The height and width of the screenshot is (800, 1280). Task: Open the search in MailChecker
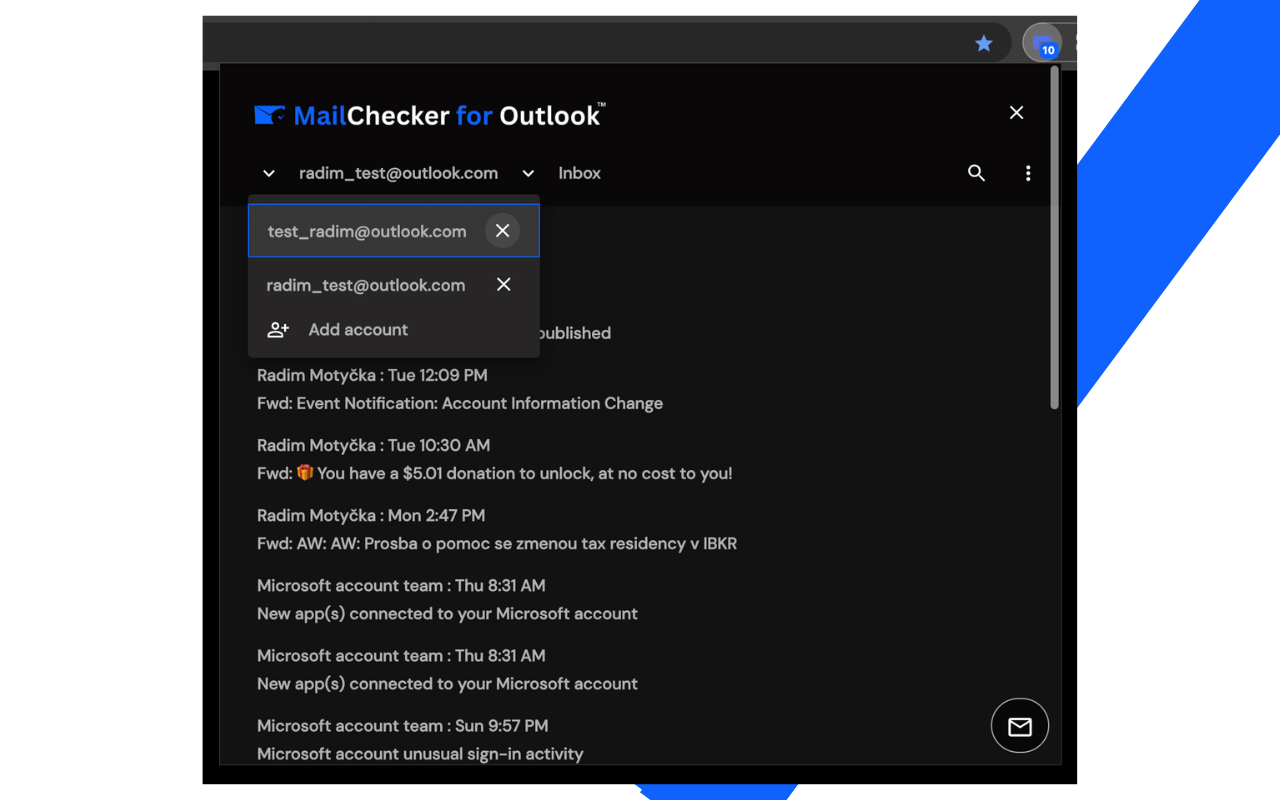pos(976,173)
